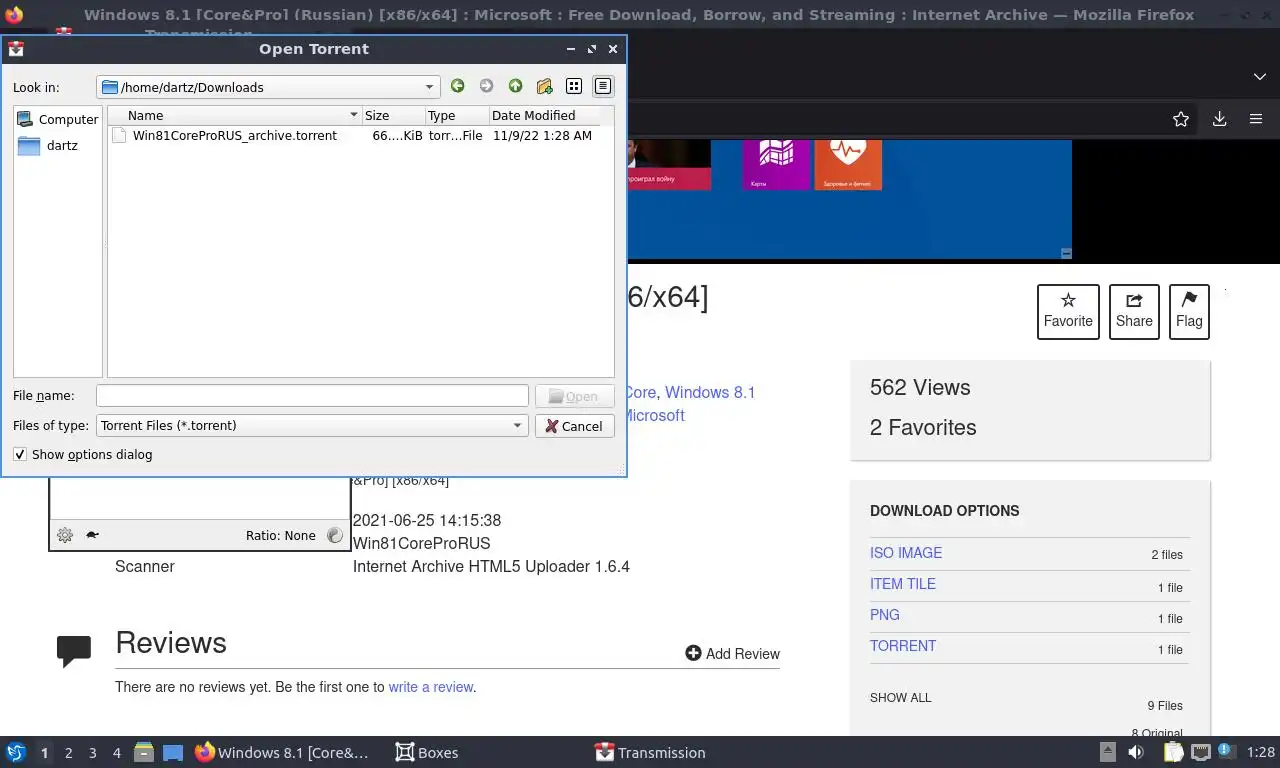Create a new folder in Downloads
This screenshot has width=1280, height=768.
click(544, 87)
